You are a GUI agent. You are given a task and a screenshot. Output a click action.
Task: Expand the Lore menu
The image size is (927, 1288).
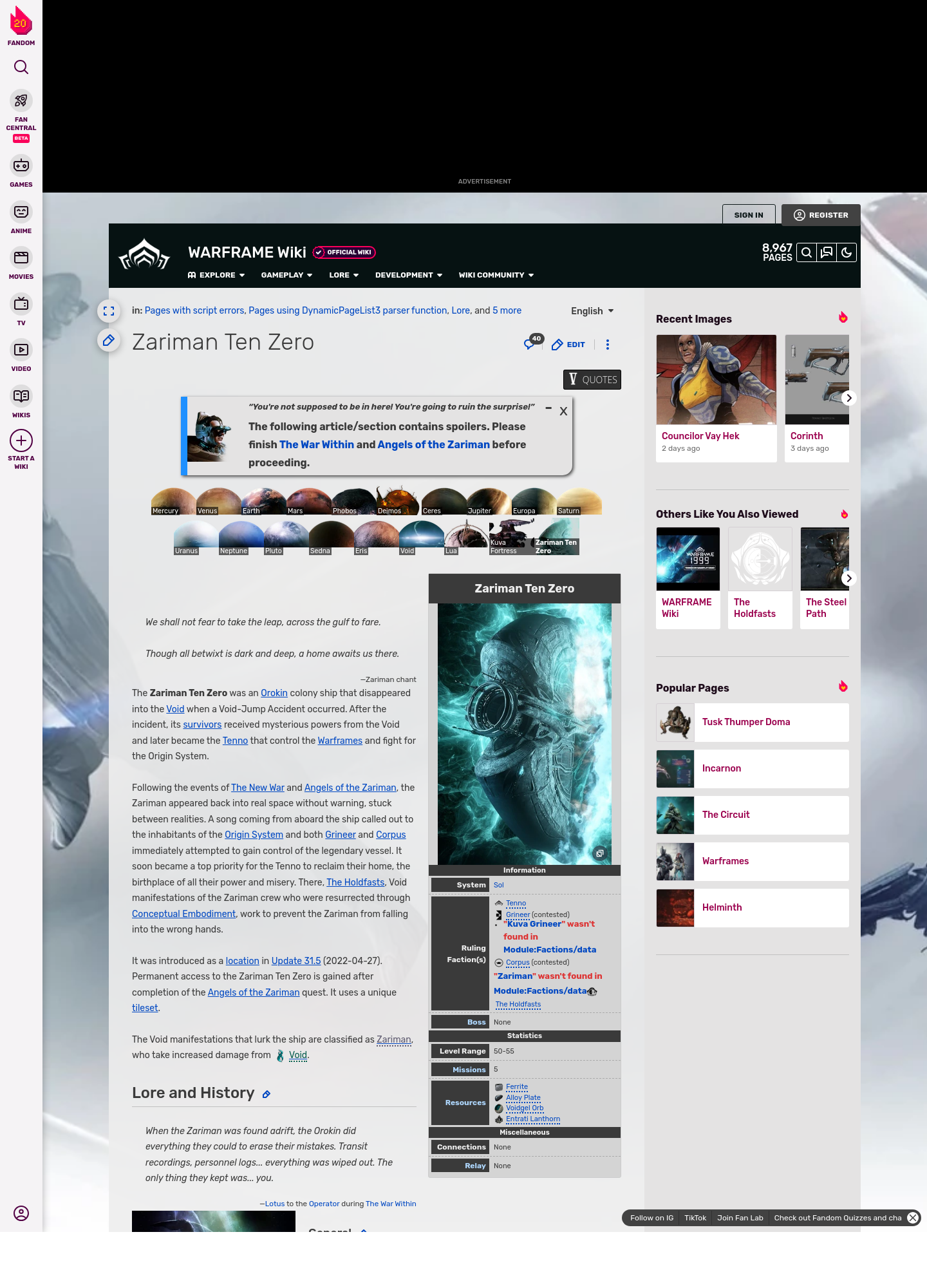(344, 275)
